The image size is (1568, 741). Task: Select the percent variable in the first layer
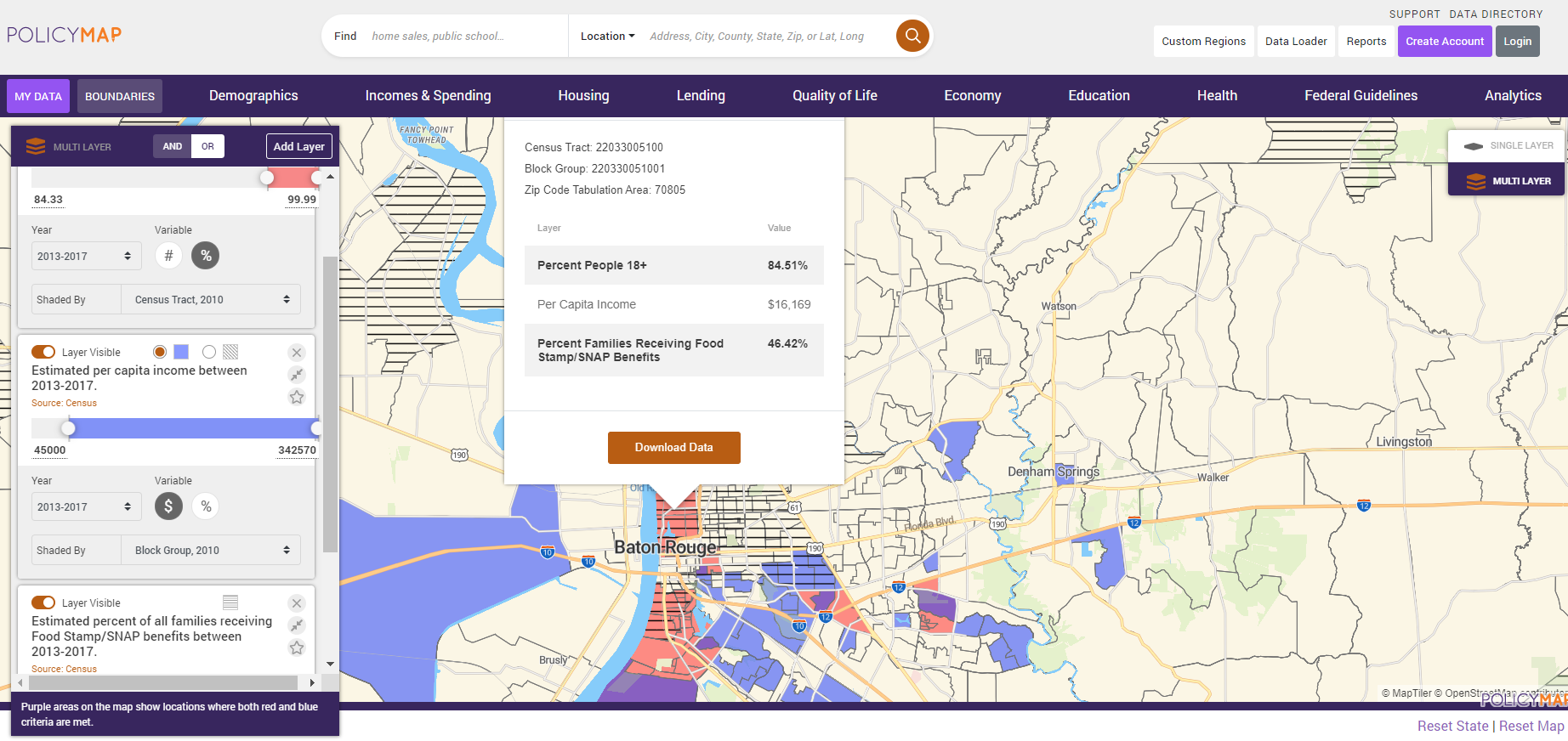(206, 256)
